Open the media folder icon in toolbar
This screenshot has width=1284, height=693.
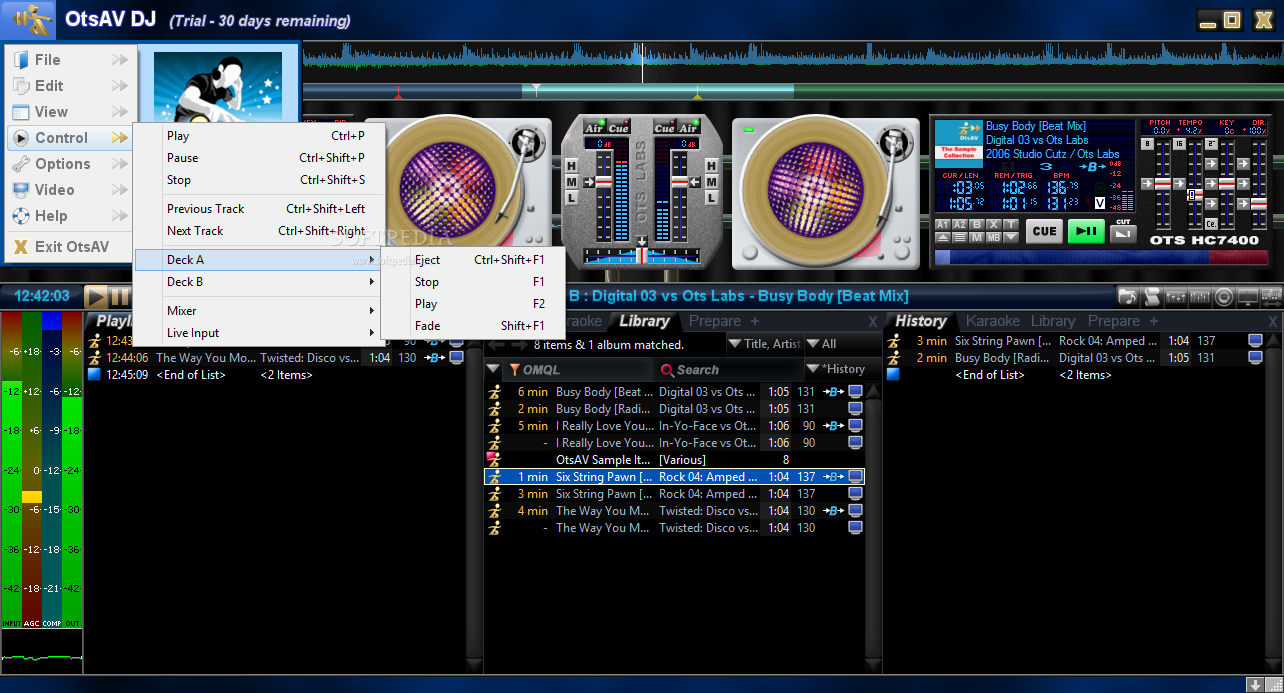1128,297
